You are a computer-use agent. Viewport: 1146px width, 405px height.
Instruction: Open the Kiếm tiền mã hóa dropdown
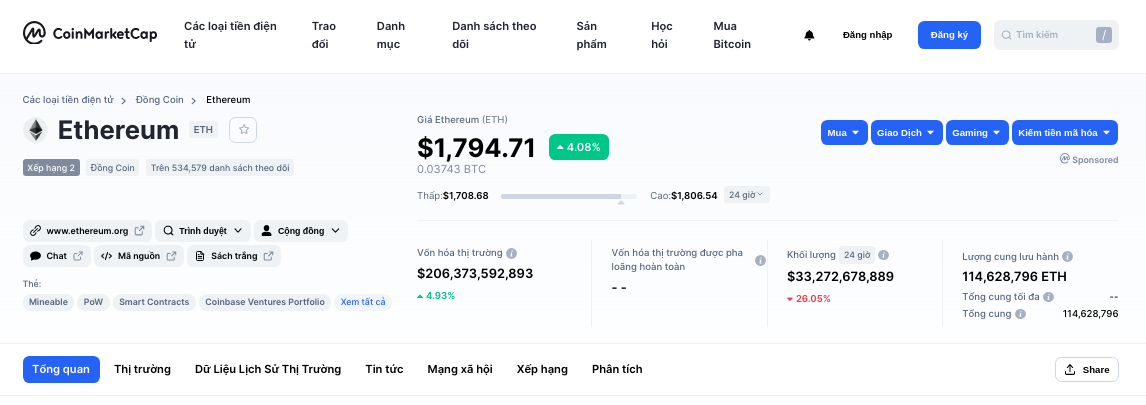click(1065, 133)
